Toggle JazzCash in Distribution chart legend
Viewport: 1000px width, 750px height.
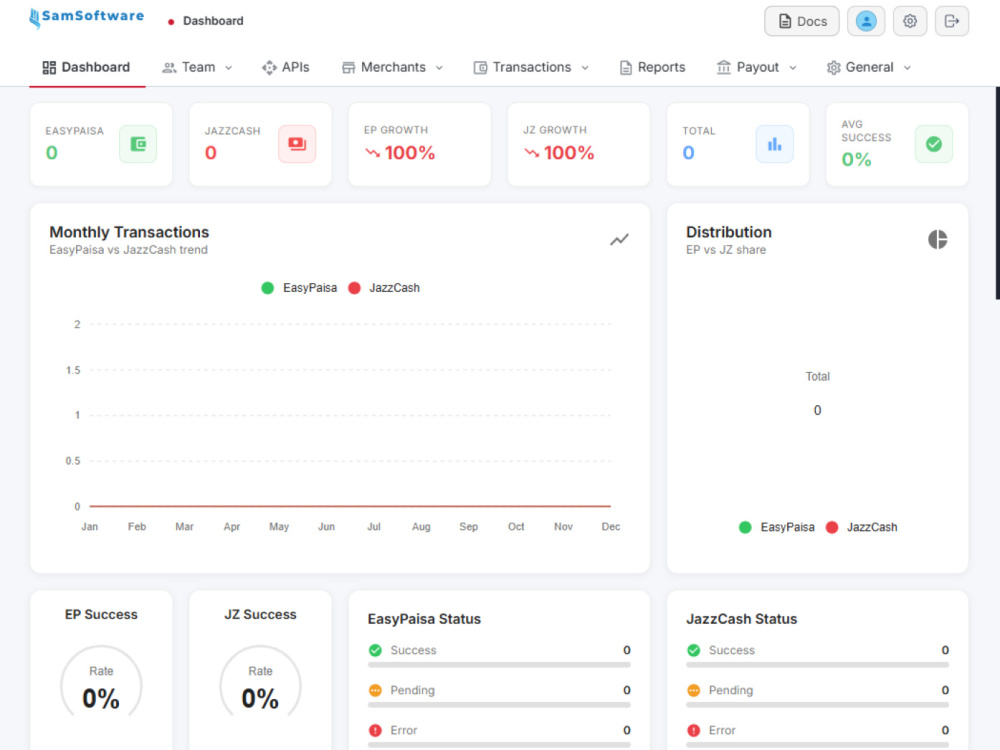pyautogui.click(x=861, y=527)
